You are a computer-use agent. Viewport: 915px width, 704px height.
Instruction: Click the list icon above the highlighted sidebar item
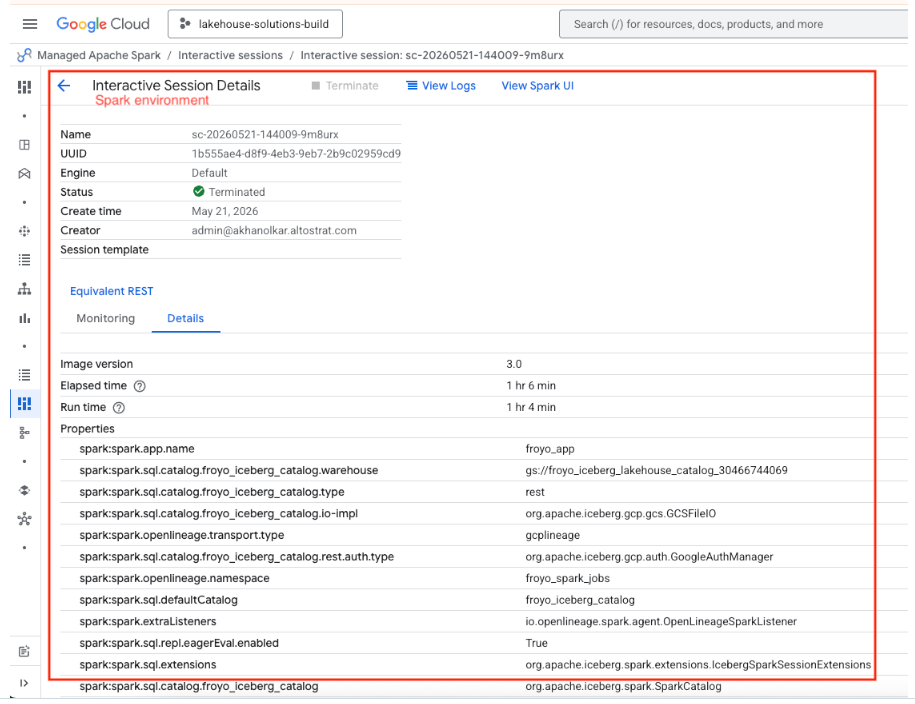[x=25, y=375]
